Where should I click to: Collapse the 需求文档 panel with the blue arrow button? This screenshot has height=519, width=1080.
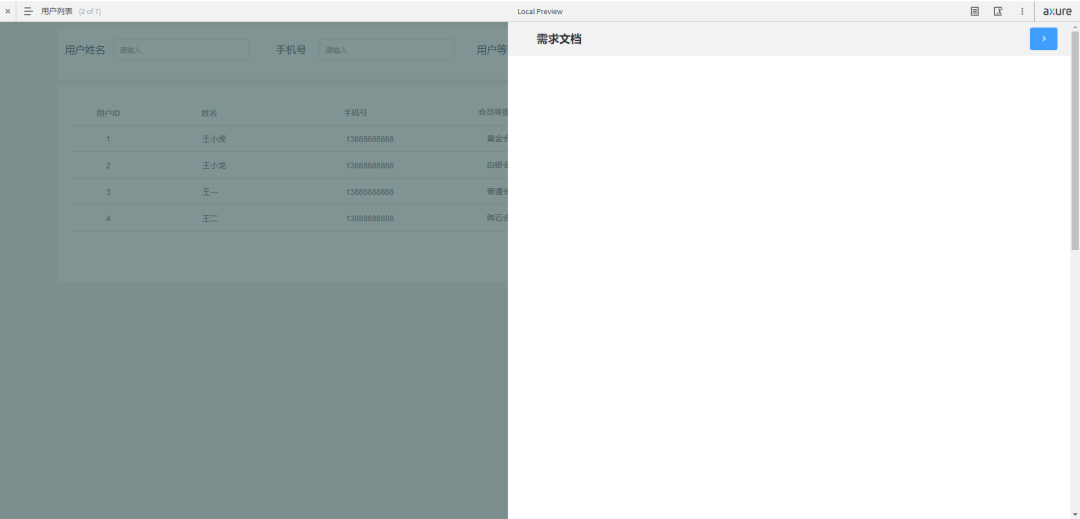1043,39
